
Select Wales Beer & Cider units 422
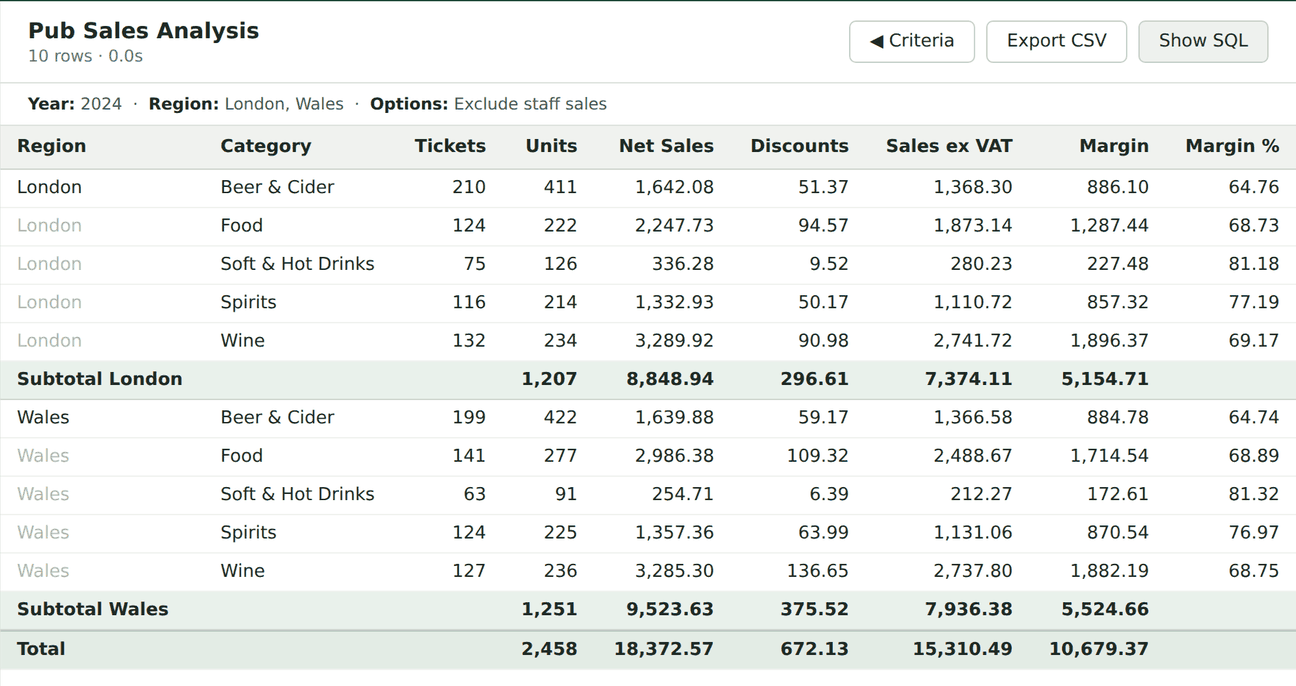560,417
